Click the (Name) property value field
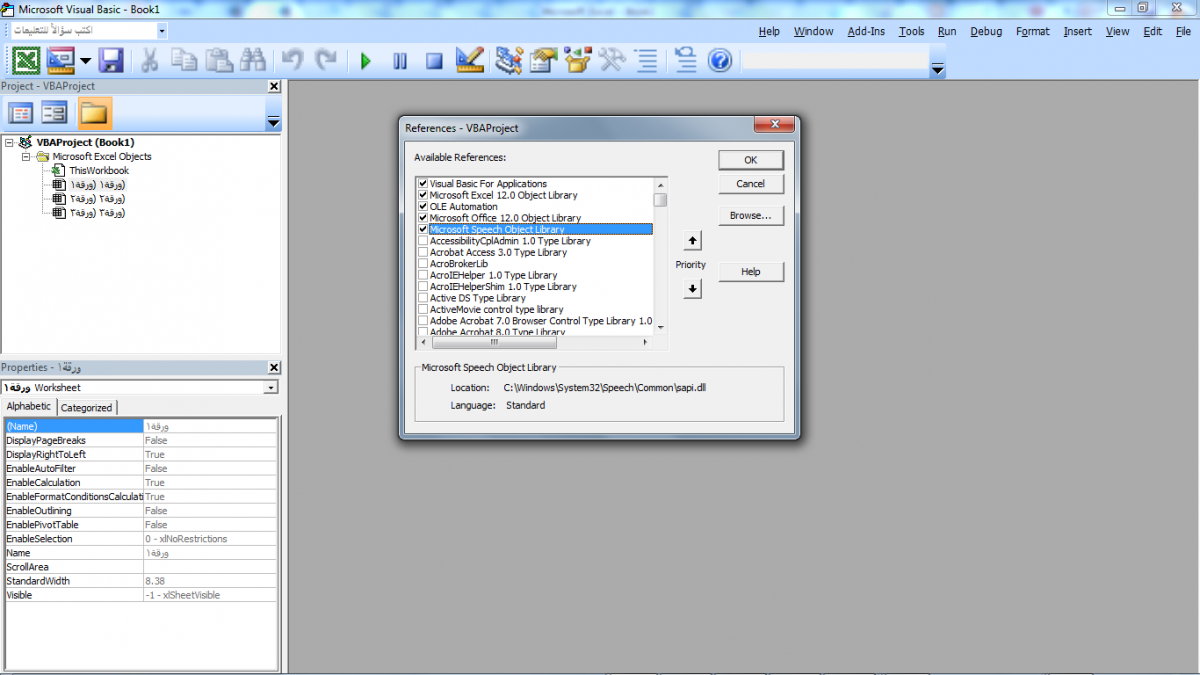Image resolution: width=1200 pixels, height=675 pixels. tap(210, 426)
